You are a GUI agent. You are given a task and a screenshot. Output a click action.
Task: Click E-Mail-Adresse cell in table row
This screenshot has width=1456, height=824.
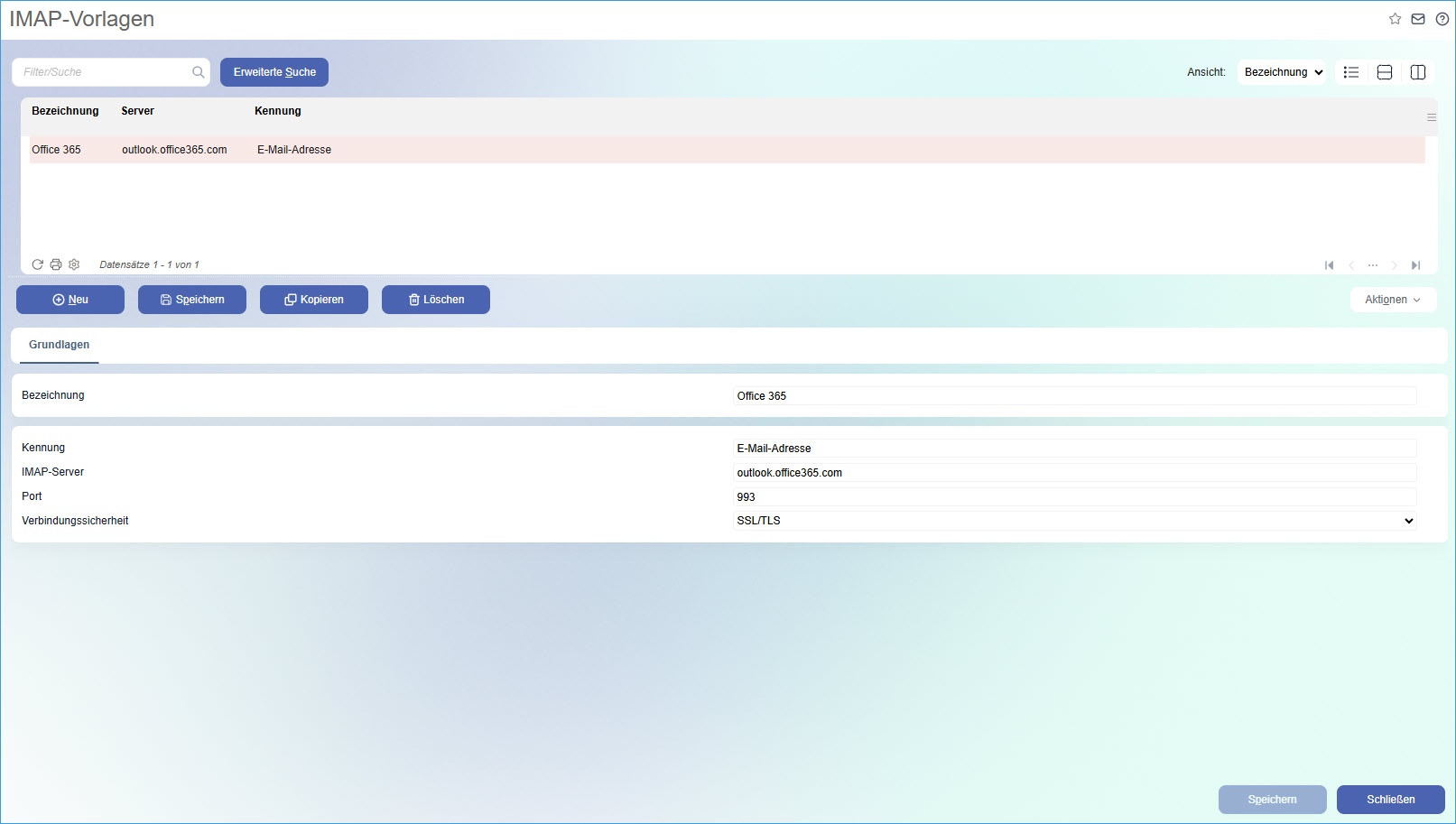coord(294,150)
